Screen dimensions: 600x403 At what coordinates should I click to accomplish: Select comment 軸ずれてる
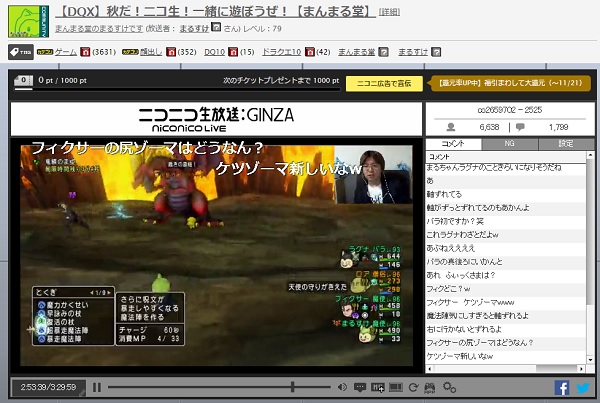(505, 194)
